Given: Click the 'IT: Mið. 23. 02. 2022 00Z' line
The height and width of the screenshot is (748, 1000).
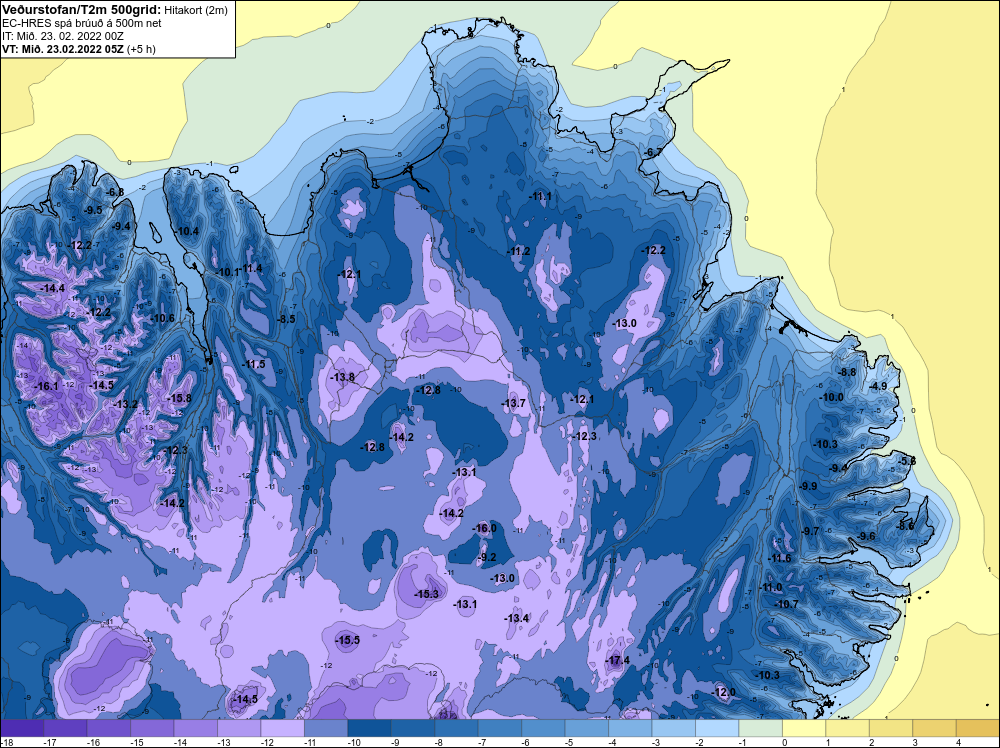Looking at the screenshot, I should 62,36.
